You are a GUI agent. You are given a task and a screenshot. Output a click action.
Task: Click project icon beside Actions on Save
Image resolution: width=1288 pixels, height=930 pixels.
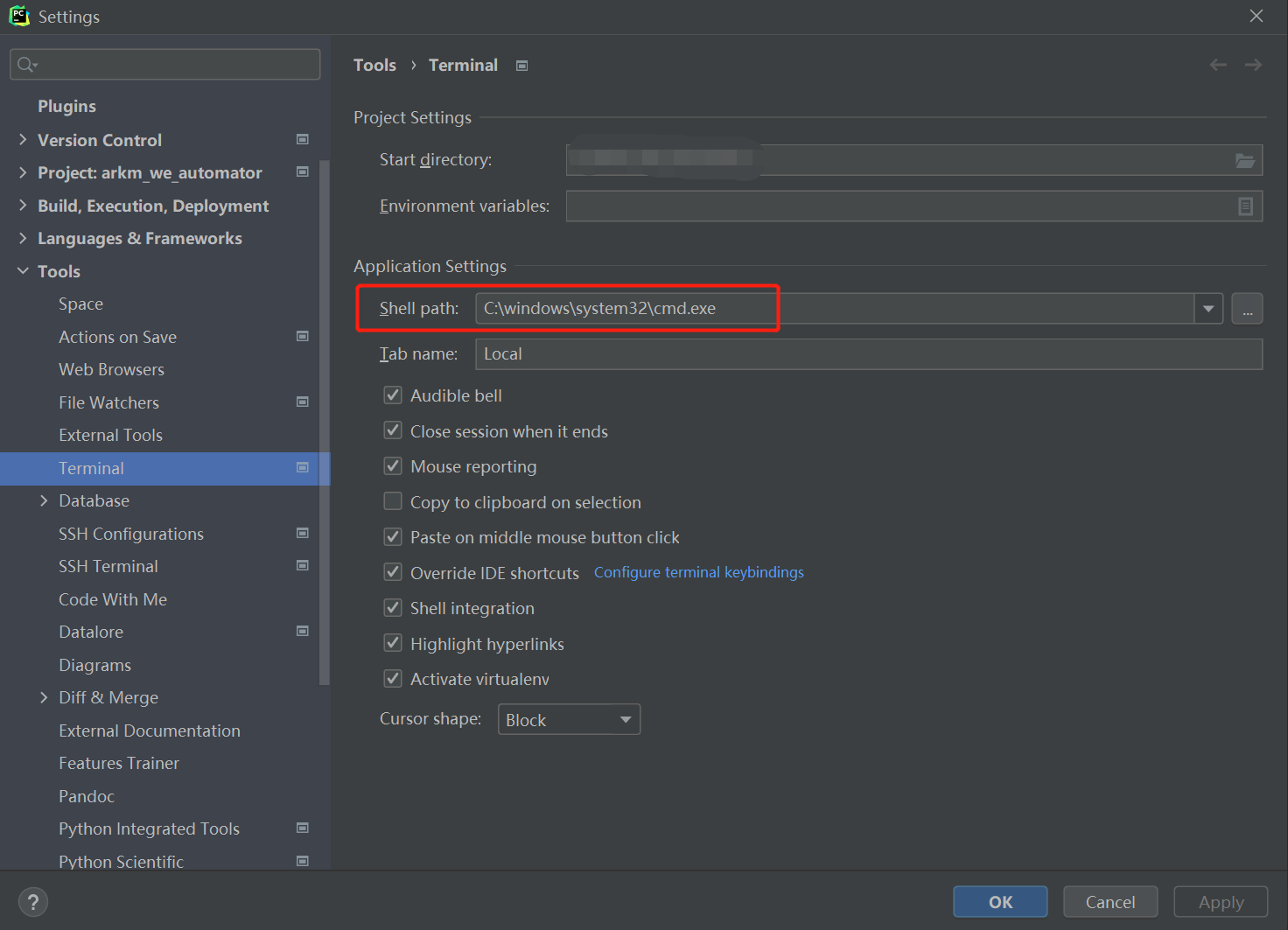(303, 336)
